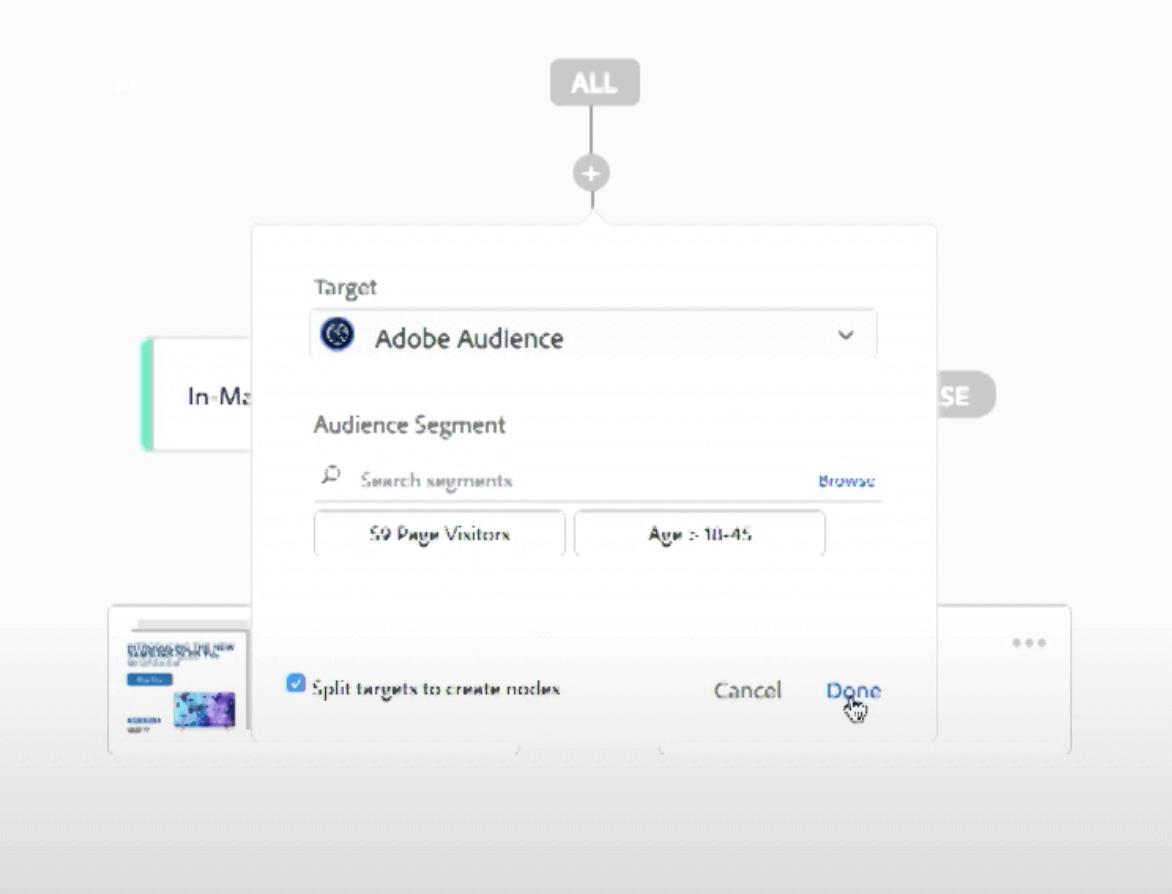Select the S9 Page Visitors segment chip

[x=440, y=534]
